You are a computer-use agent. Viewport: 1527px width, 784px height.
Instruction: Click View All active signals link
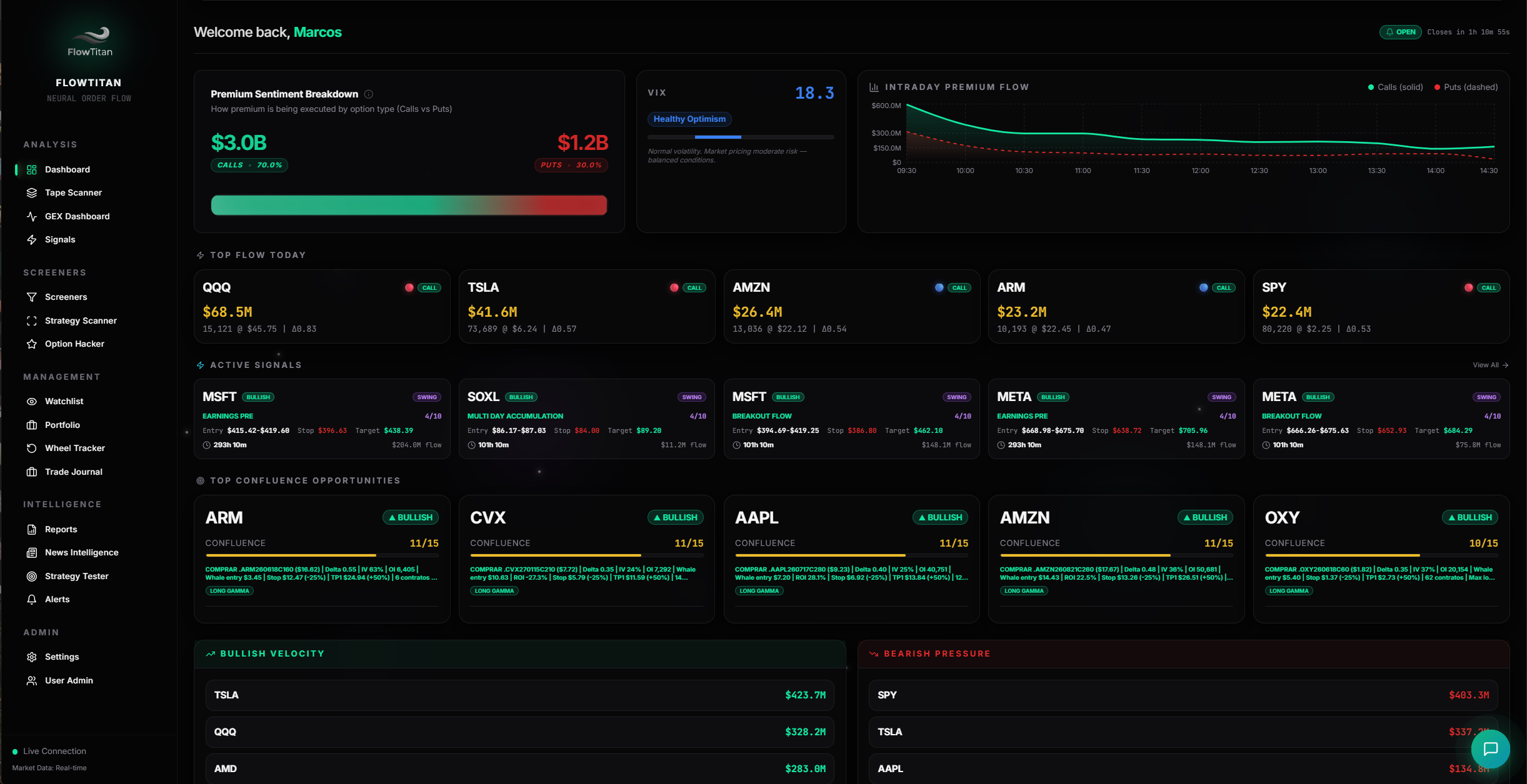point(1490,365)
